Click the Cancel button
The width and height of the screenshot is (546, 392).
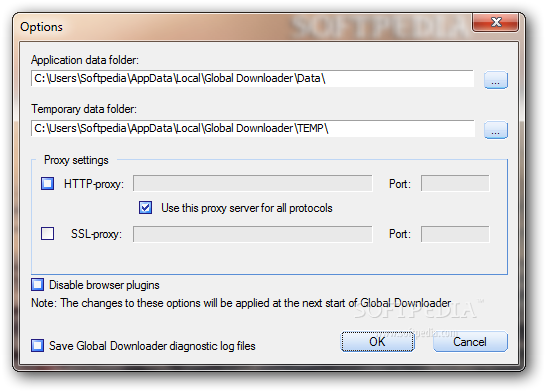point(470,342)
